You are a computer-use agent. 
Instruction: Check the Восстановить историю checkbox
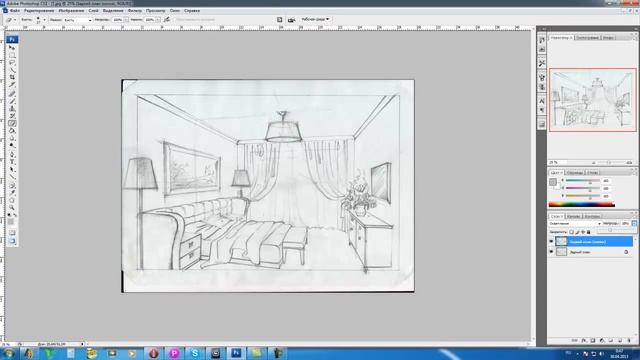(175, 20)
